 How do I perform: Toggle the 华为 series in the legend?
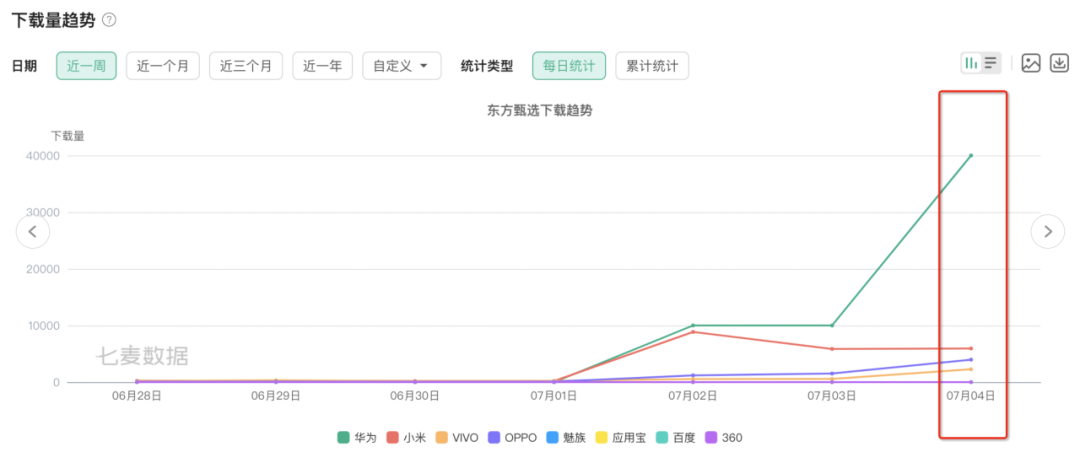(356, 438)
